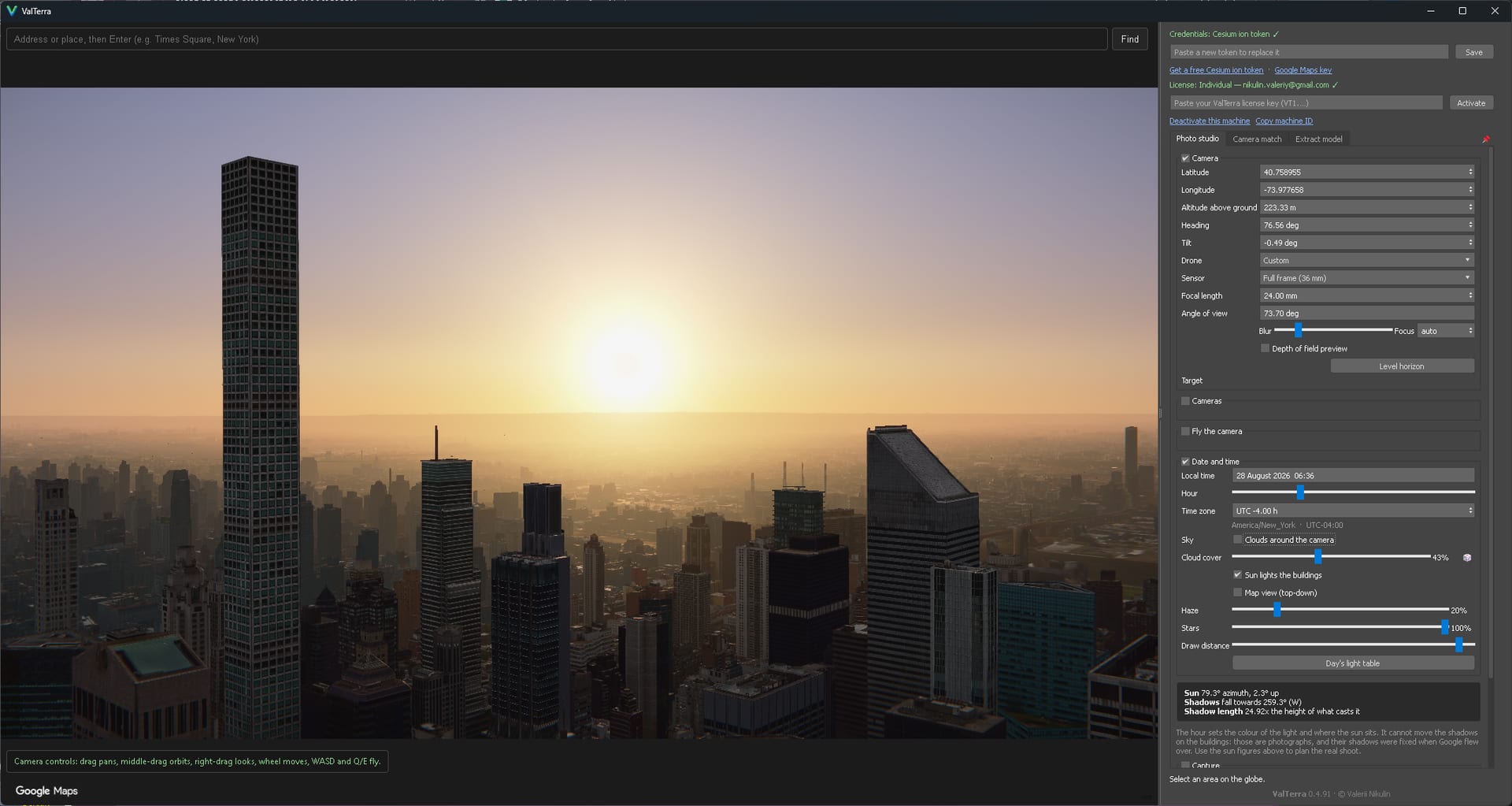Click the Local time field 28 August 2026

point(1353,475)
